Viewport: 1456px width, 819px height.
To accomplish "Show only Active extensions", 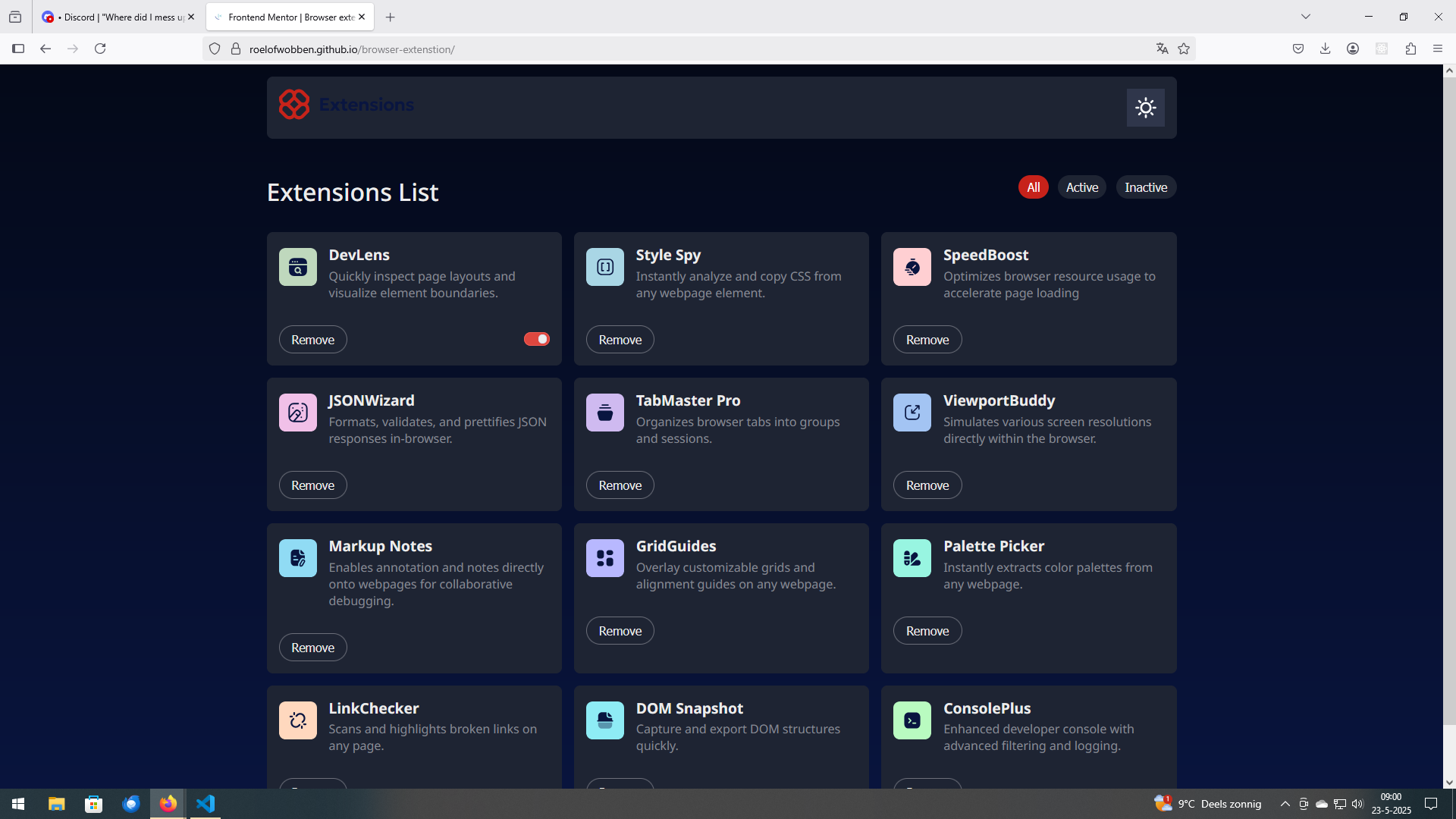I will [1081, 187].
